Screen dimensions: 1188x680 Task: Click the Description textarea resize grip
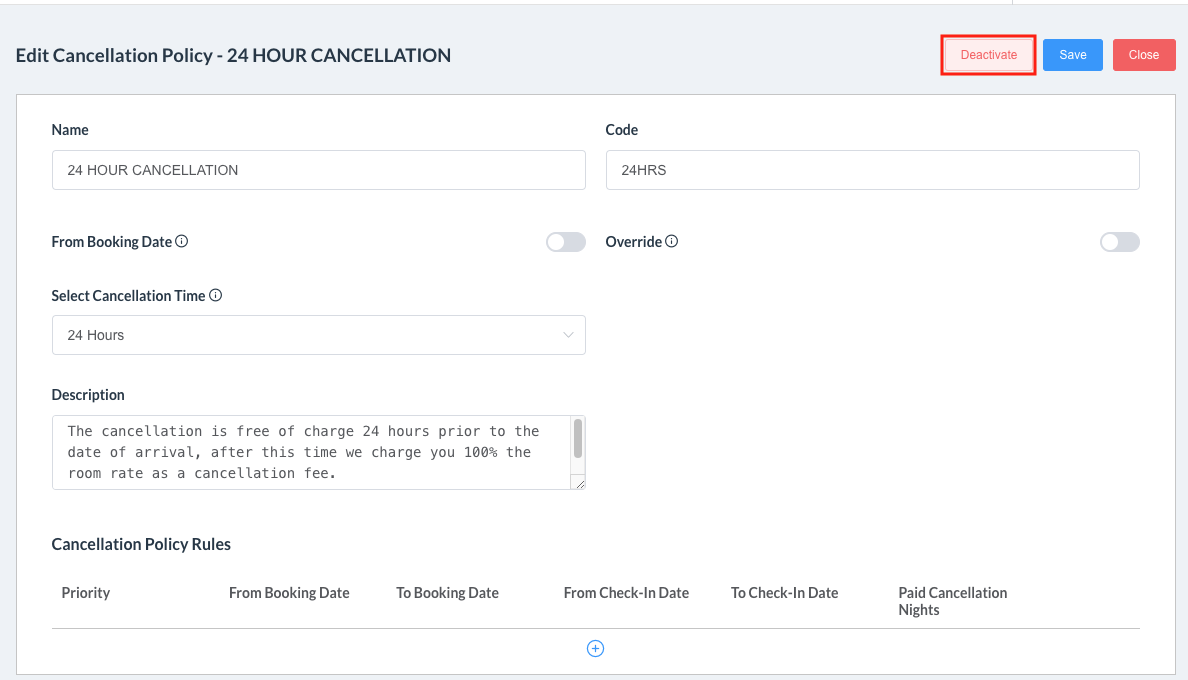581,484
